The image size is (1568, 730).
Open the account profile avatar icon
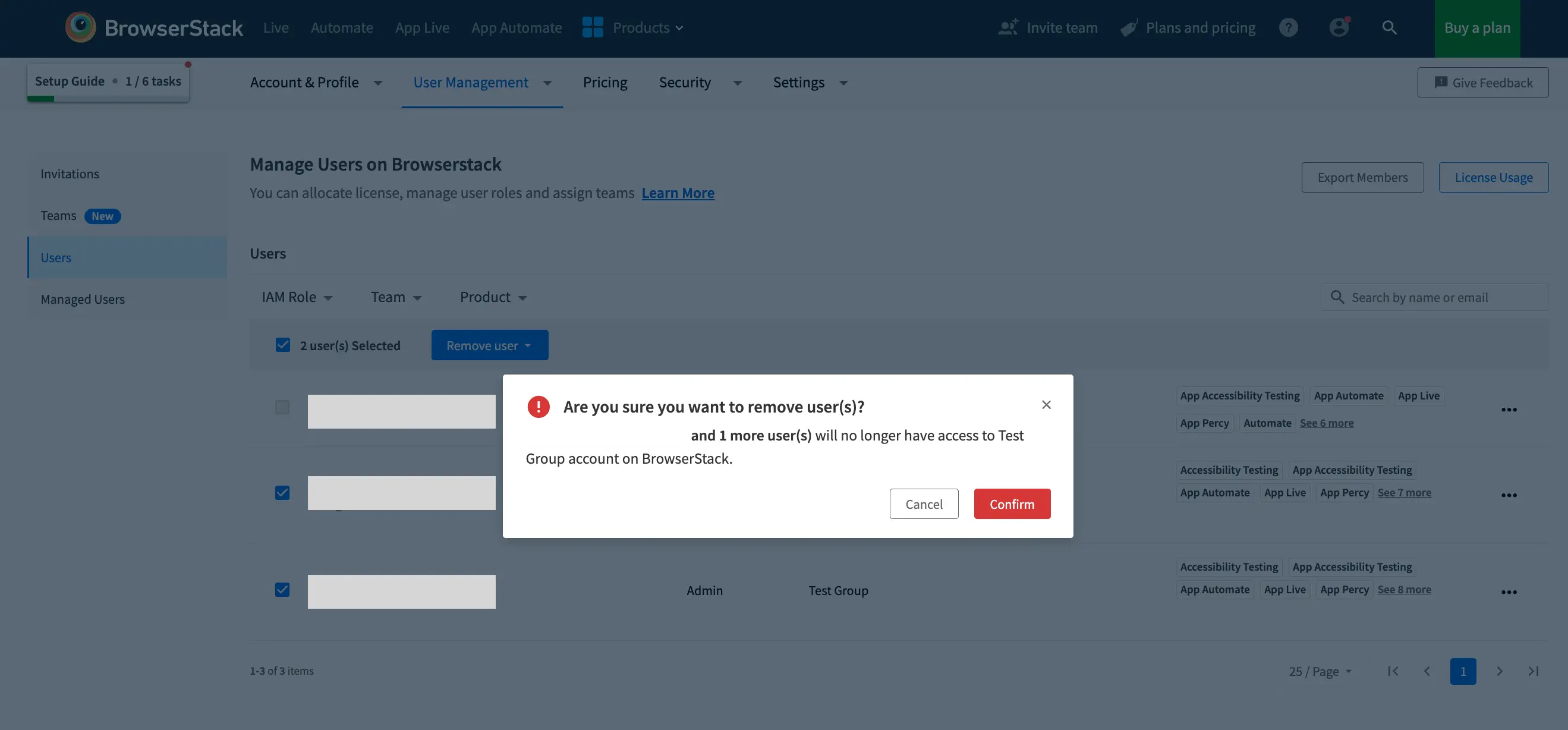(x=1339, y=27)
